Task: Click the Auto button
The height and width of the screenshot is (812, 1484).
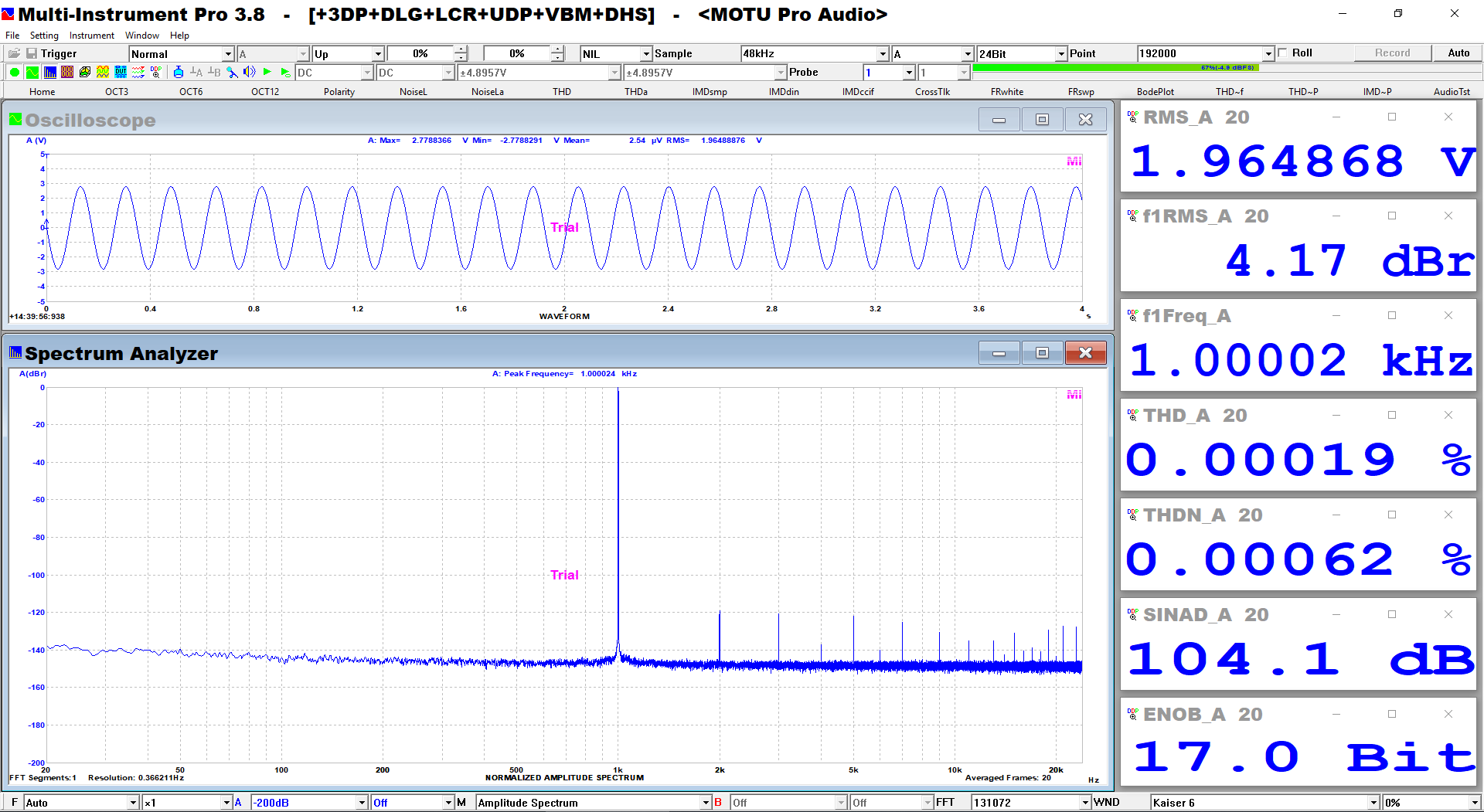Action: [x=1458, y=53]
